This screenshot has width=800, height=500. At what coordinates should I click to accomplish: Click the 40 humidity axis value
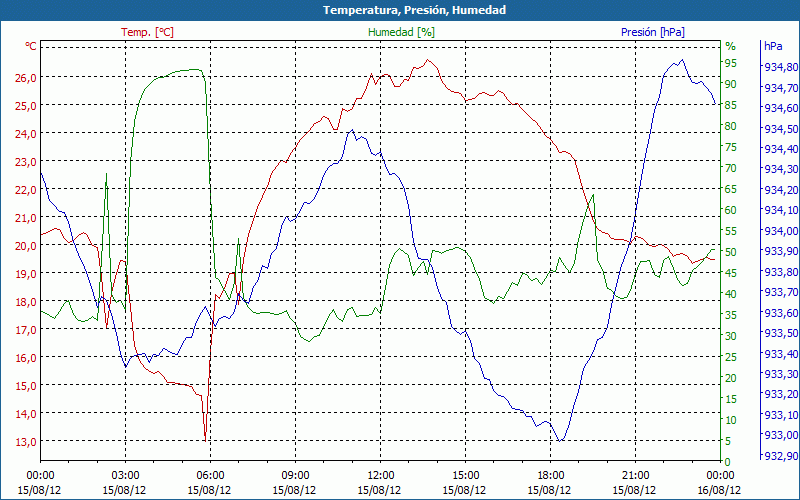731,294
